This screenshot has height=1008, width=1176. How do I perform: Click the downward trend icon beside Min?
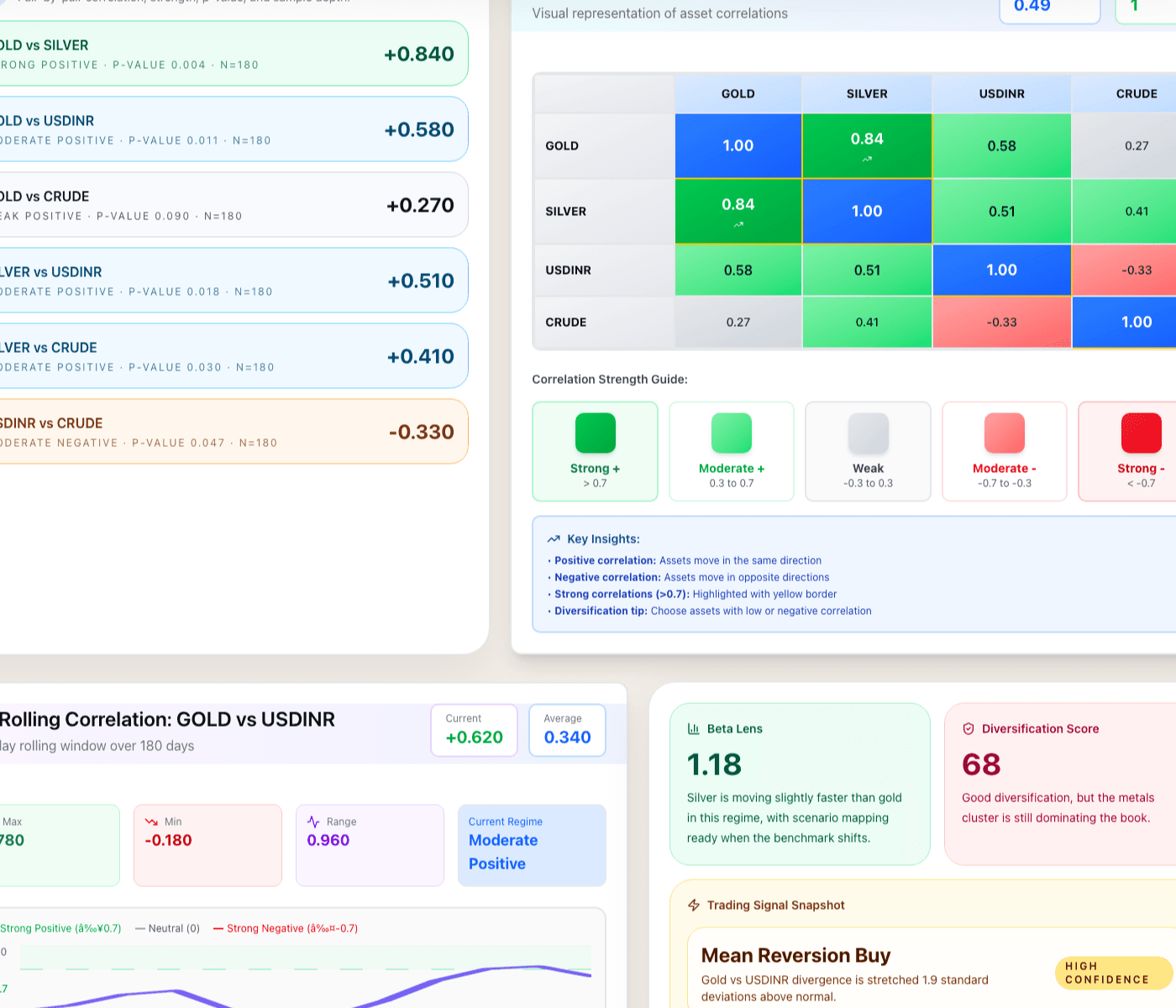coord(152,822)
